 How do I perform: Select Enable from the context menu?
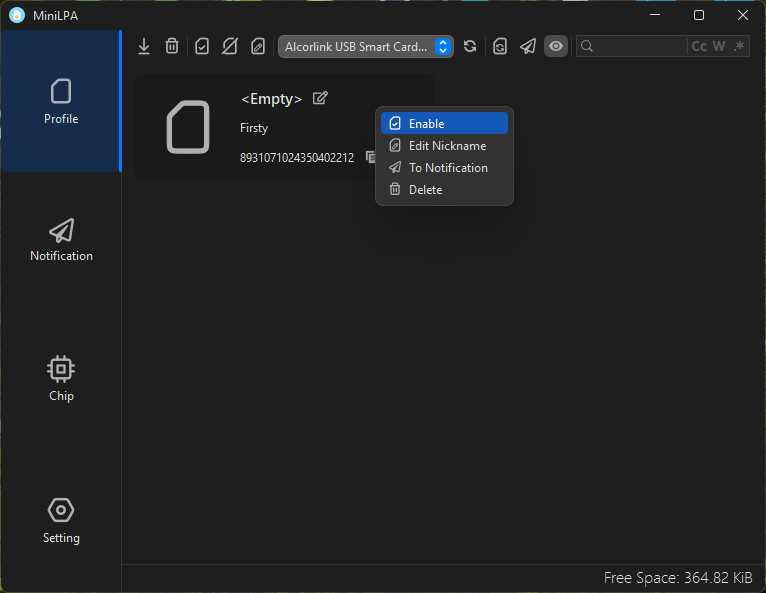(444, 123)
